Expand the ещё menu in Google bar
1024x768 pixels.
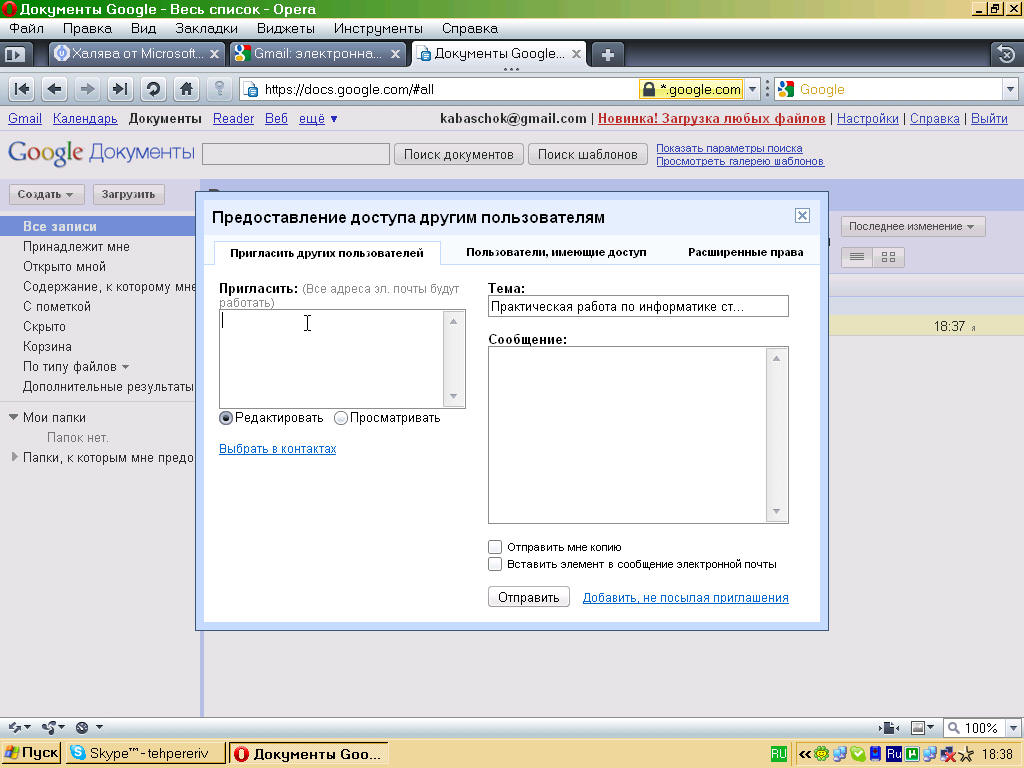(x=318, y=119)
